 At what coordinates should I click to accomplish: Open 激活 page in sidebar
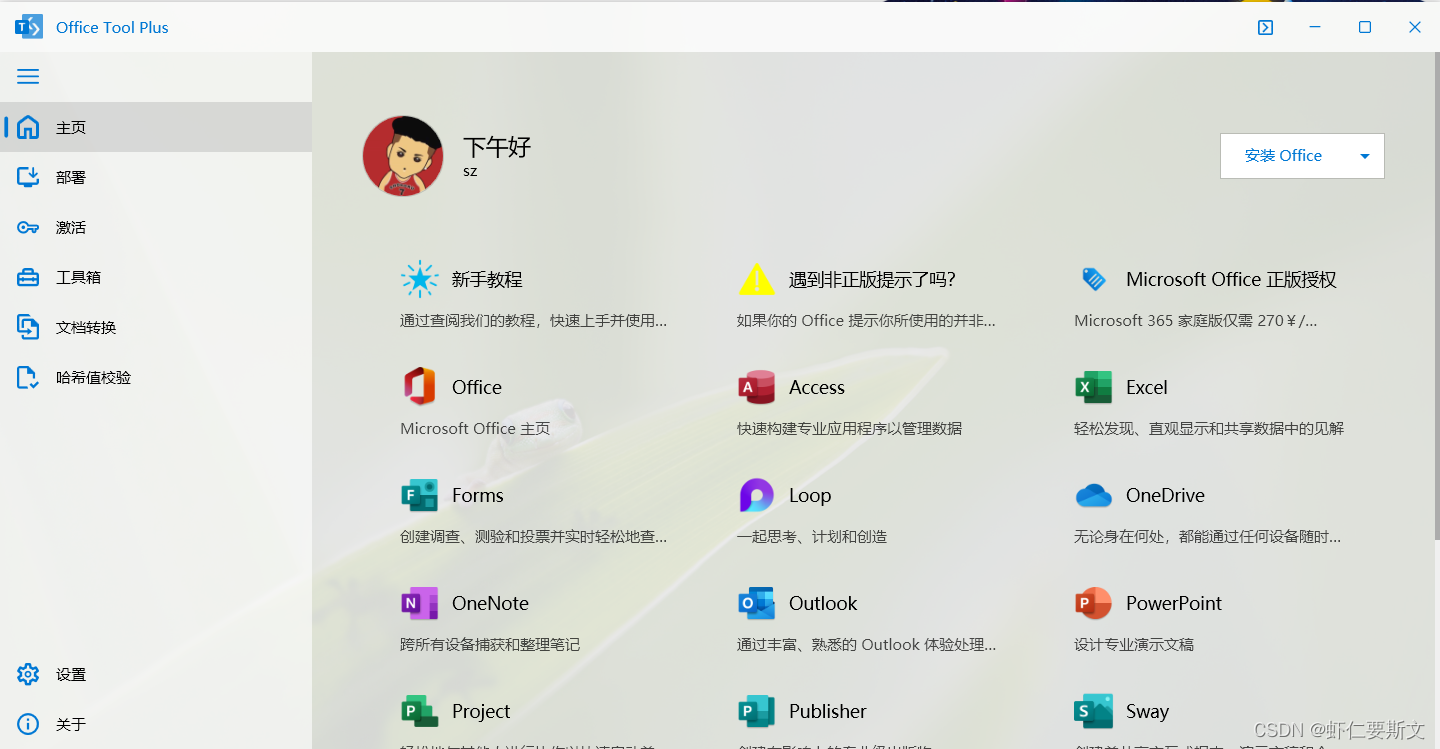tap(156, 227)
